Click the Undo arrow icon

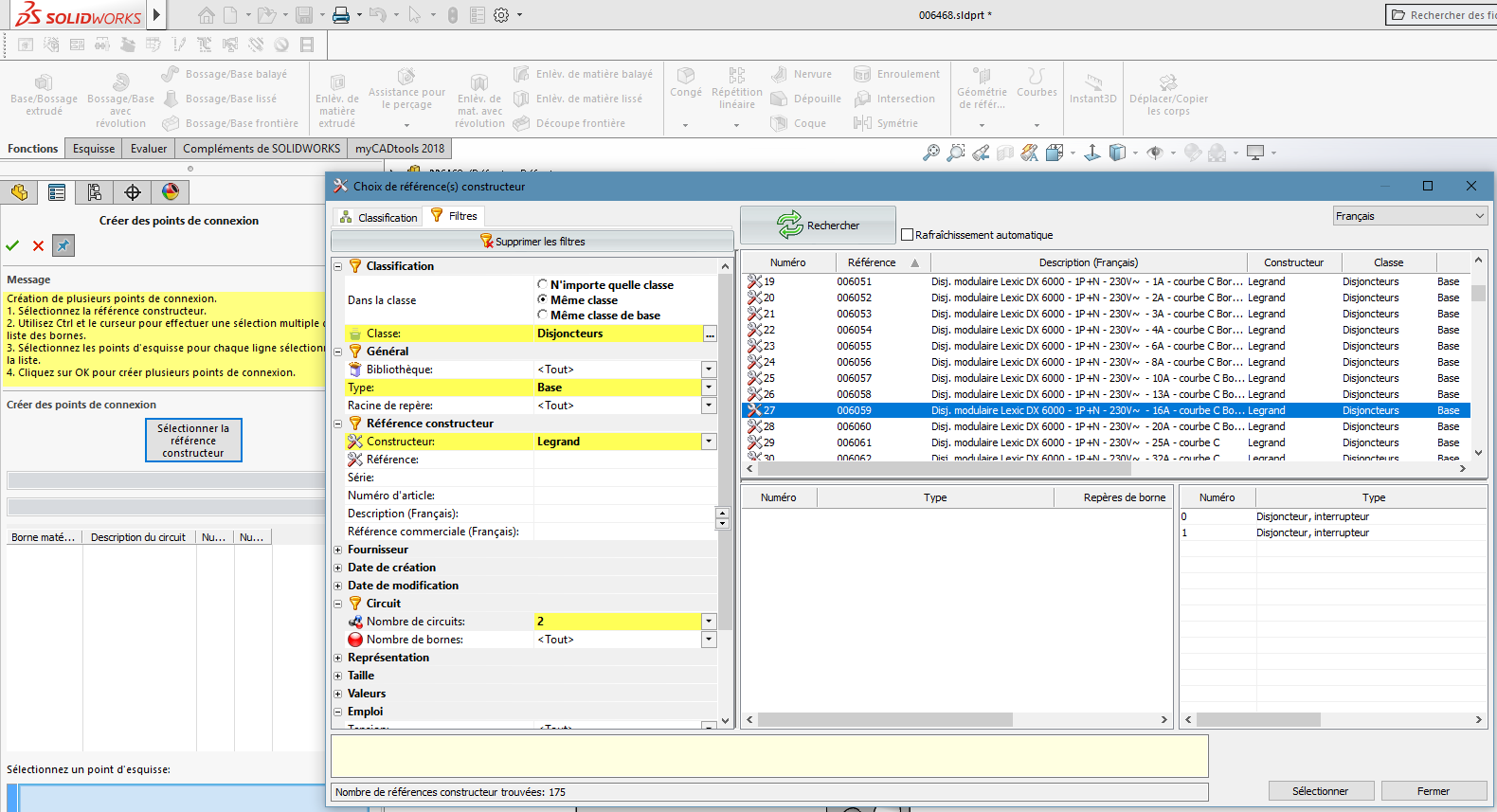[377, 15]
